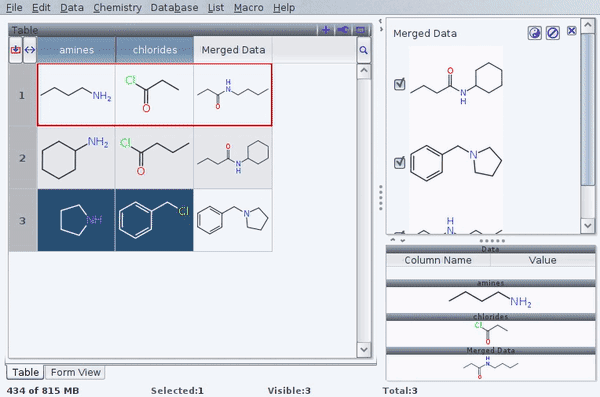Click the red import icon beside amines header
This screenshot has height=397, width=600.
pos(16,50)
